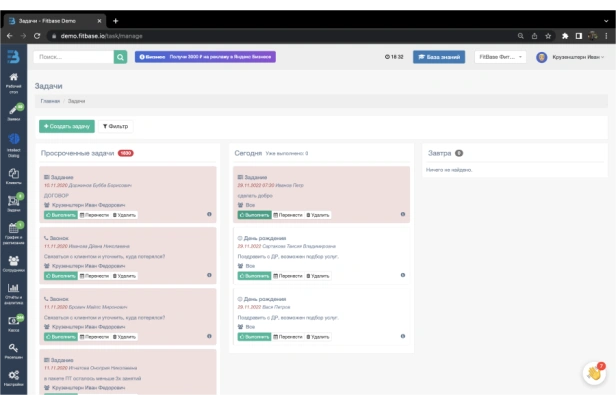
Task: Open Сотрудники section in the sidebar
Action: pyautogui.click(x=13, y=263)
